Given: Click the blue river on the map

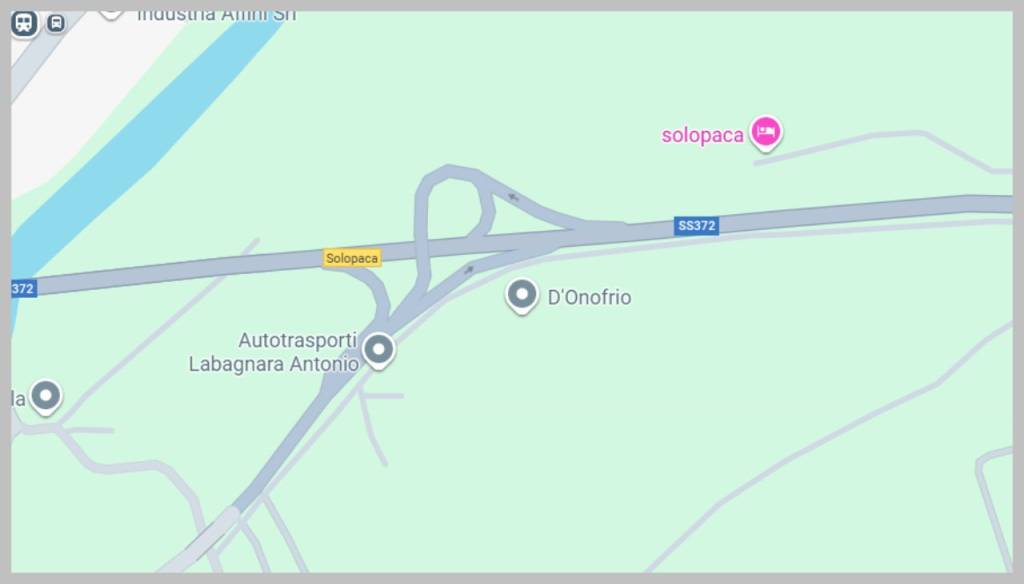Looking at the screenshot, I should (x=150, y=137).
